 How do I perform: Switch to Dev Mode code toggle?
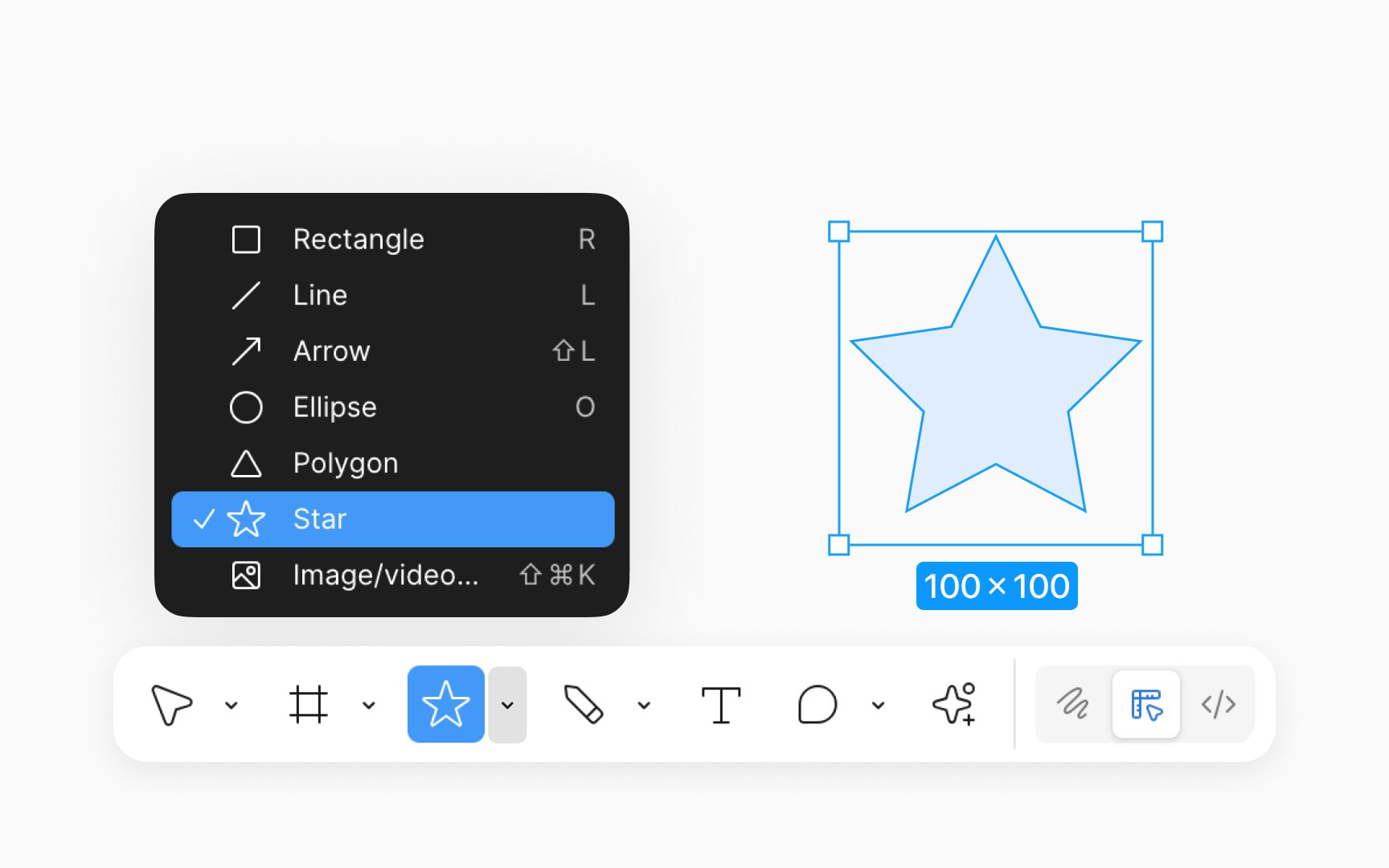(1219, 704)
